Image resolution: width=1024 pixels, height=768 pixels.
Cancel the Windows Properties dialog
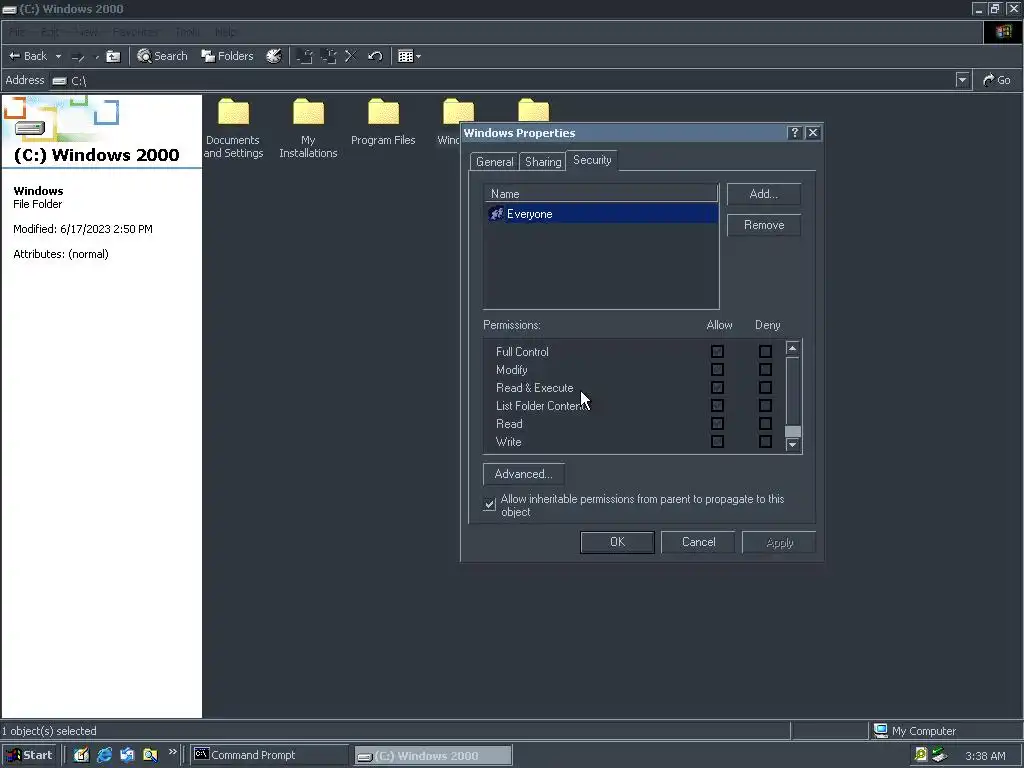[x=698, y=542]
